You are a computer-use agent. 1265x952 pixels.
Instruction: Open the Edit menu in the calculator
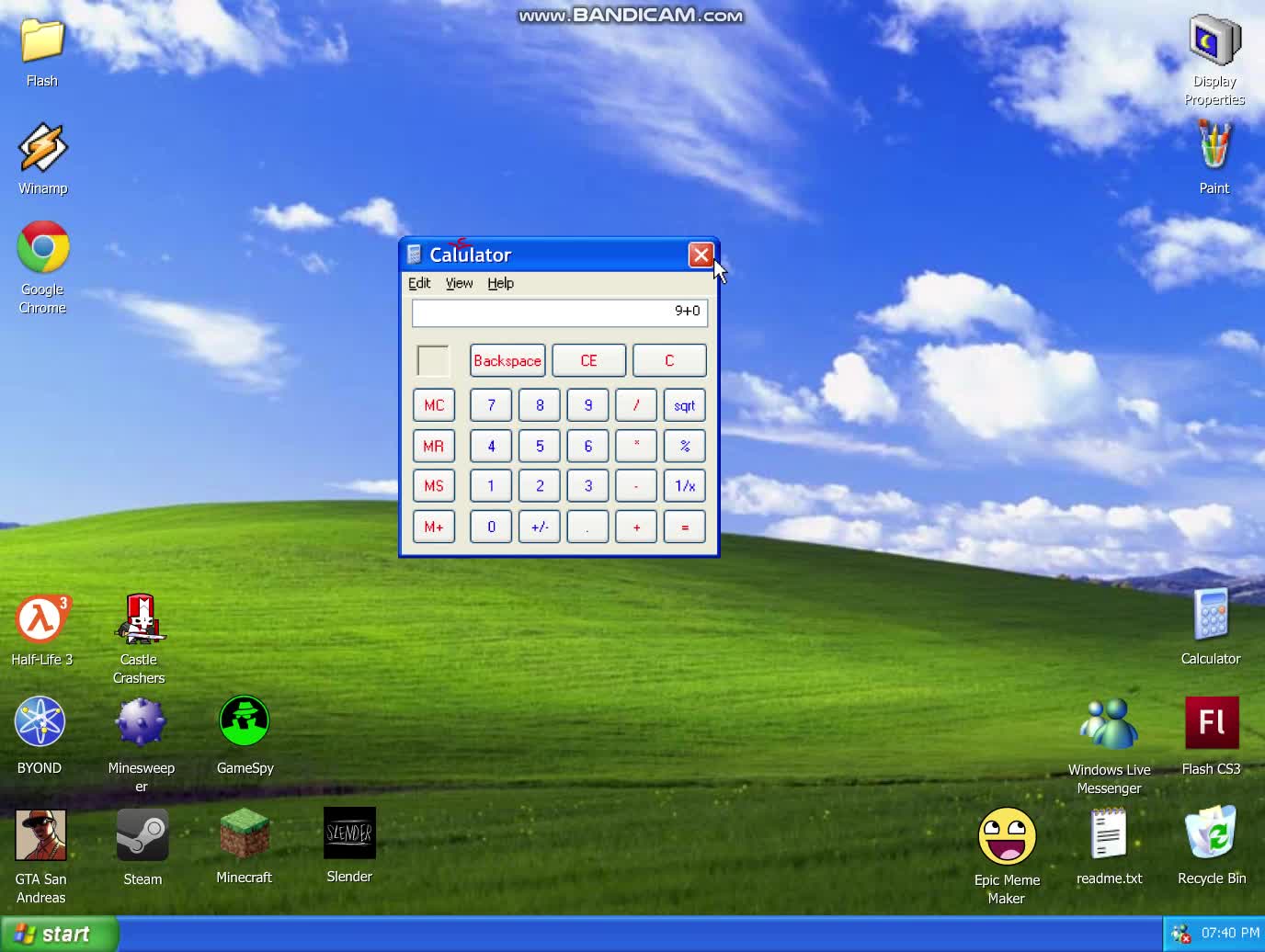pos(419,283)
